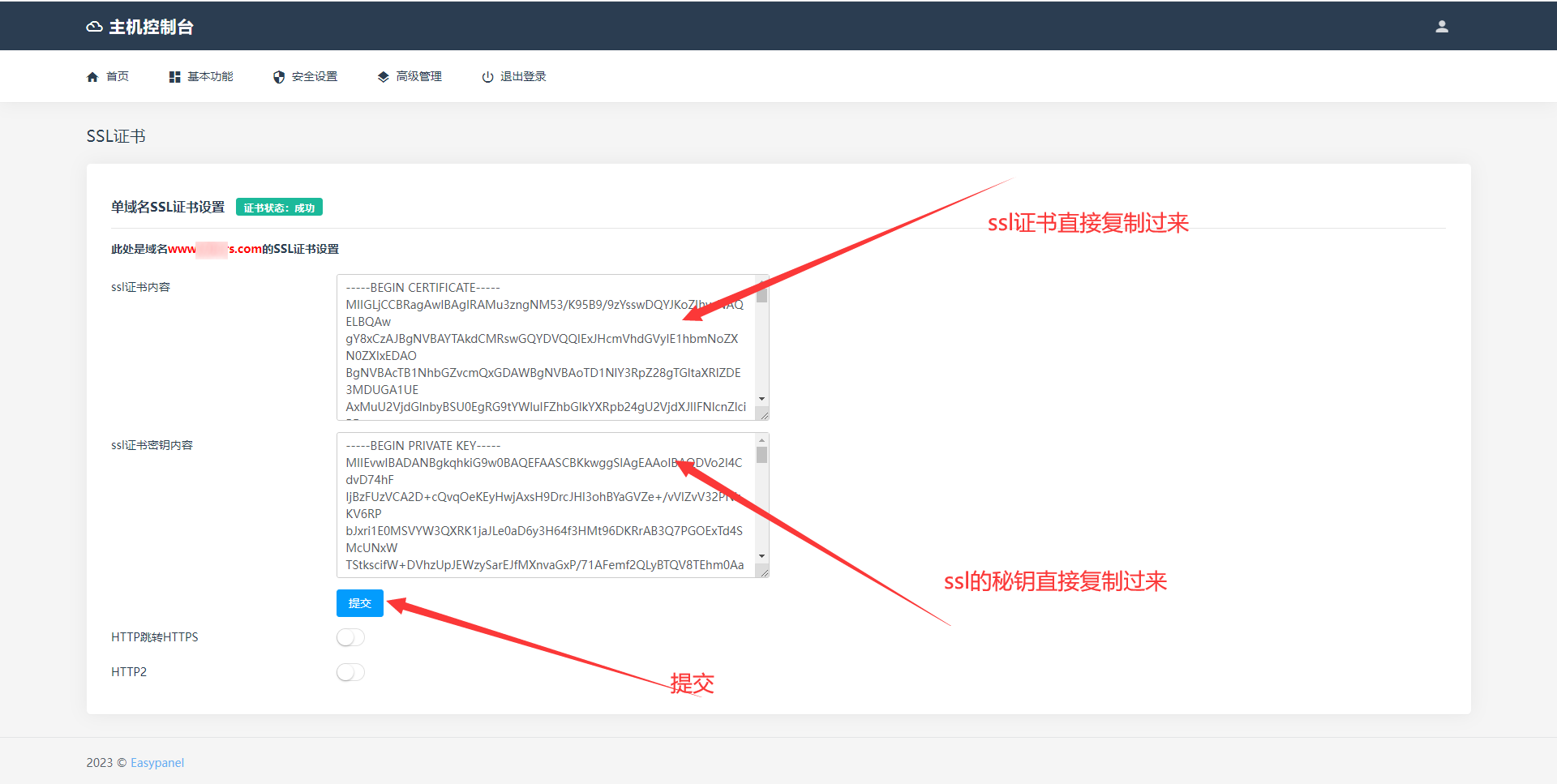
Task: Click the private key box scrollbar down arrow
Action: (761, 556)
